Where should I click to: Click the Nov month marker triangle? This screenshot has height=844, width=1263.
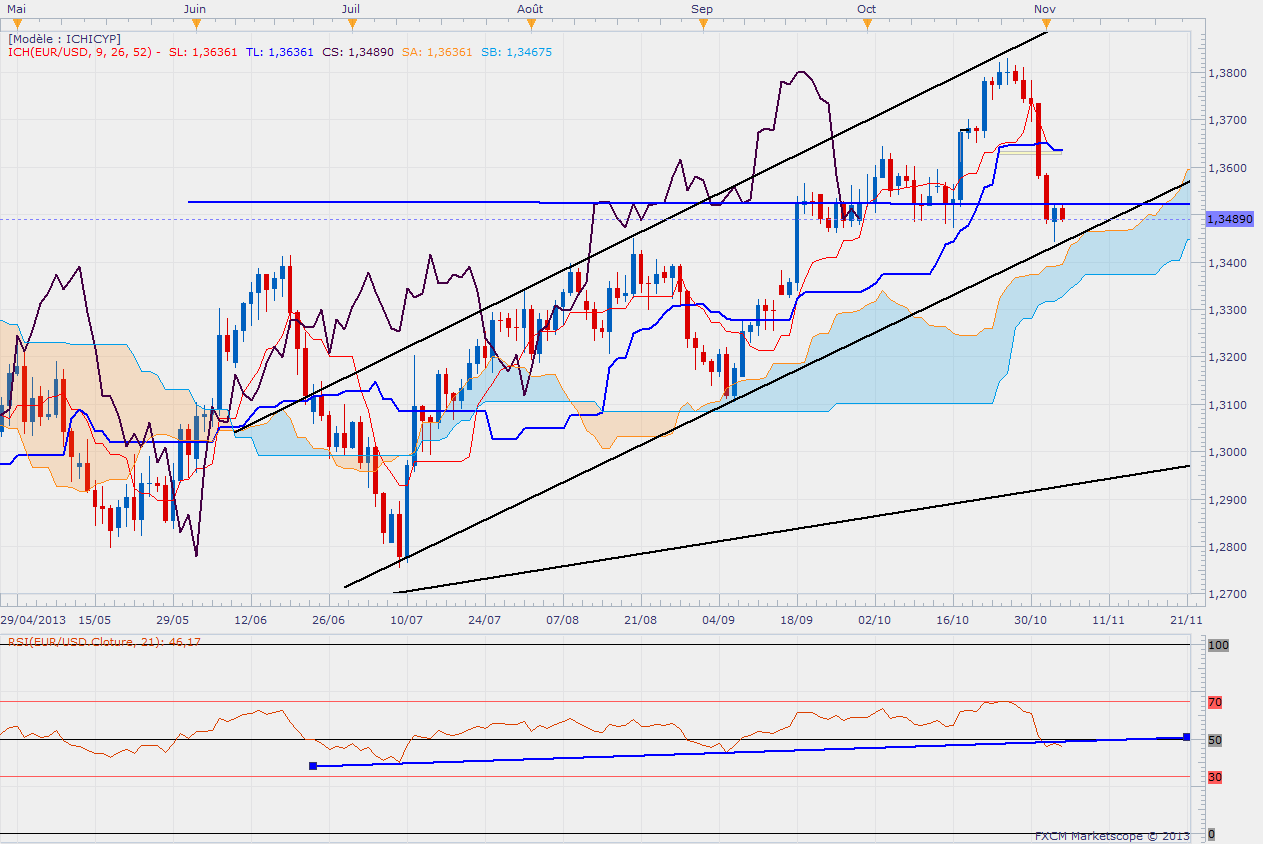click(x=1046, y=21)
